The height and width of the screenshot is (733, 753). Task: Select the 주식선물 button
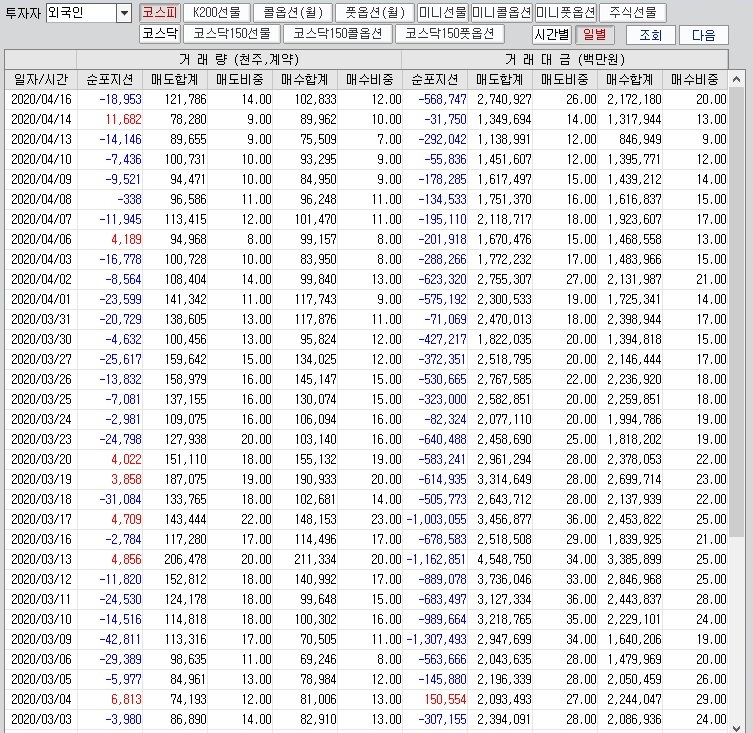632,13
